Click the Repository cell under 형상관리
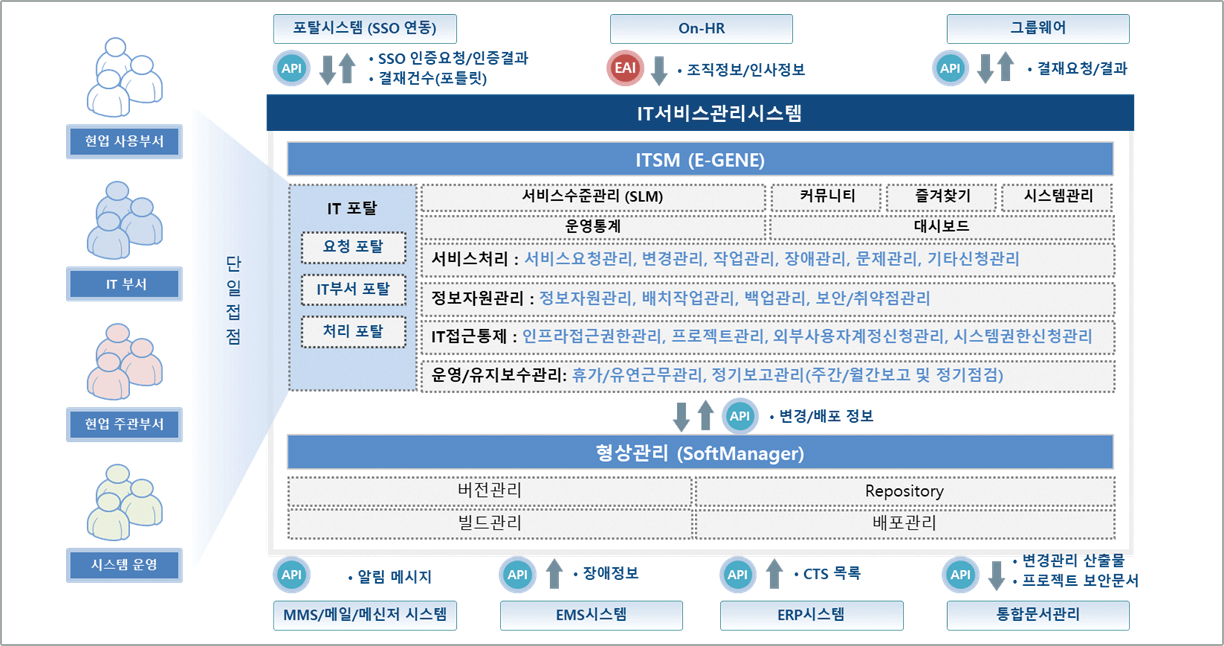1224x646 pixels. point(904,491)
